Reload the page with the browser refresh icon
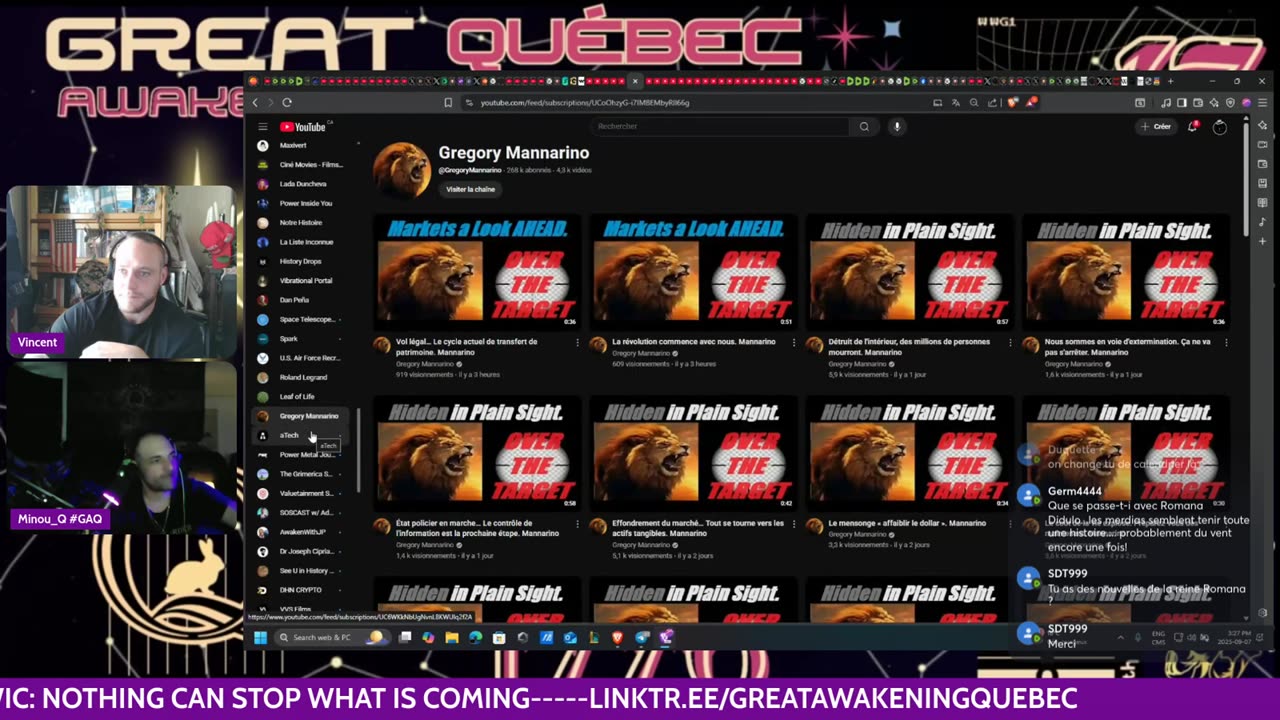The height and width of the screenshot is (720, 1280). pyautogui.click(x=287, y=102)
